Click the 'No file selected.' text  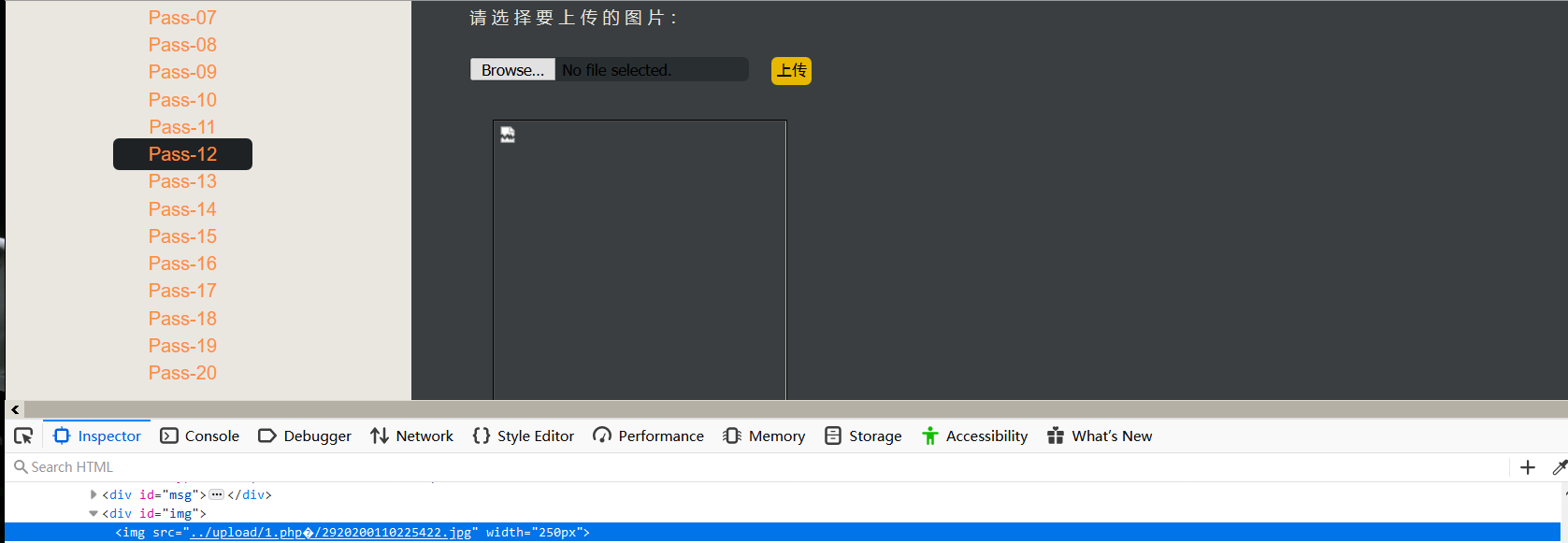[x=616, y=70]
